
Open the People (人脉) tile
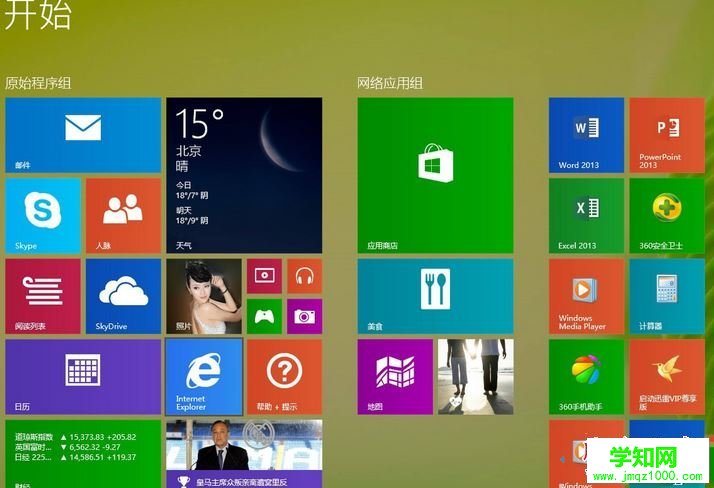(x=123, y=216)
